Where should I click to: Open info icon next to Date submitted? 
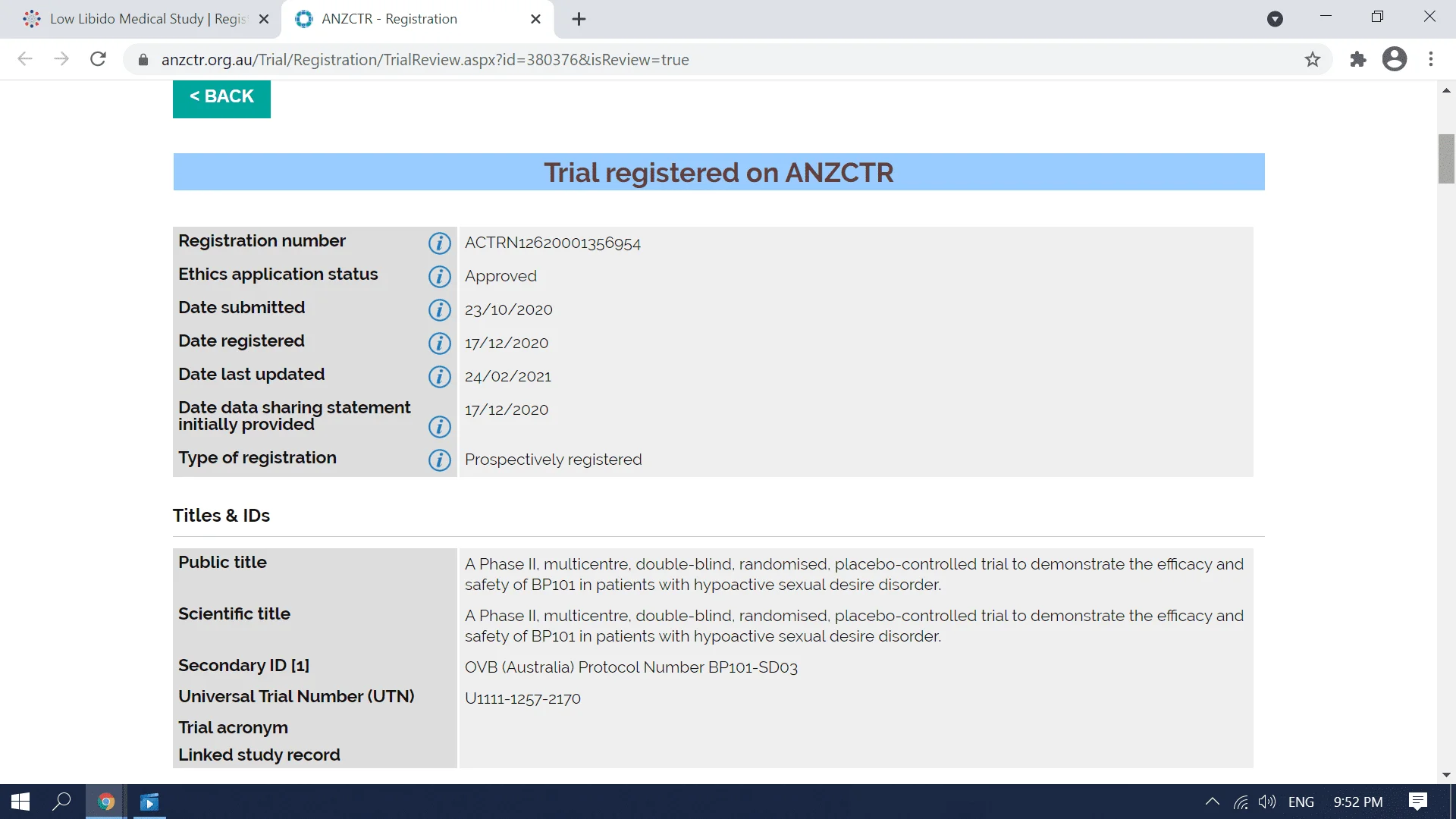pyautogui.click(x=439, y=310)
